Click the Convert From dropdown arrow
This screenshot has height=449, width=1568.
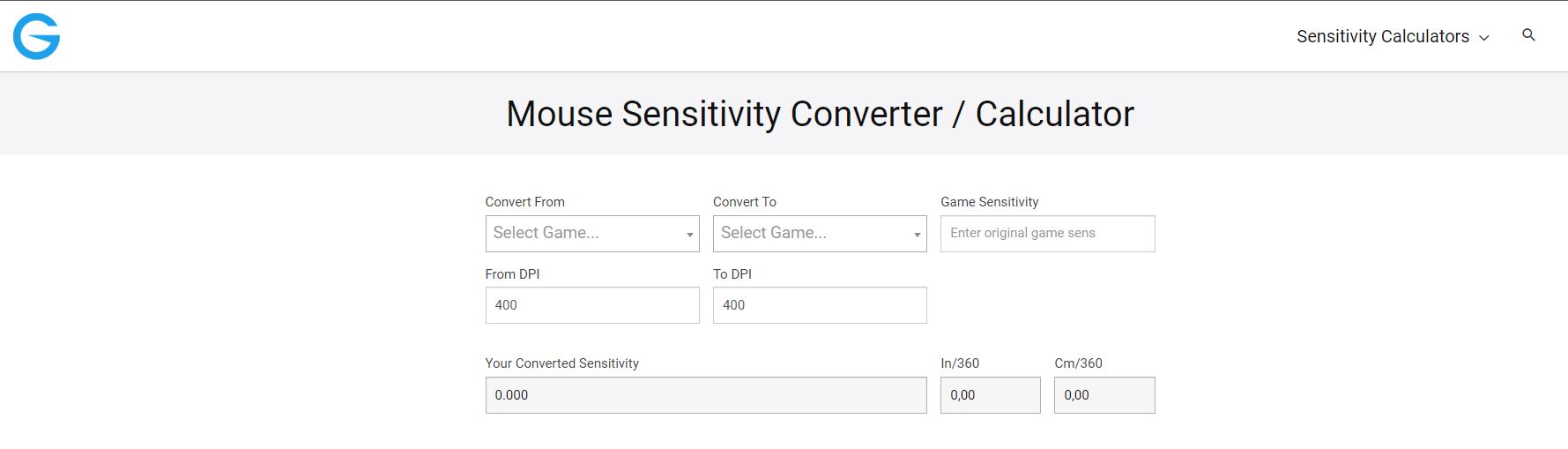pyautogui.click(x=689, y=235)
